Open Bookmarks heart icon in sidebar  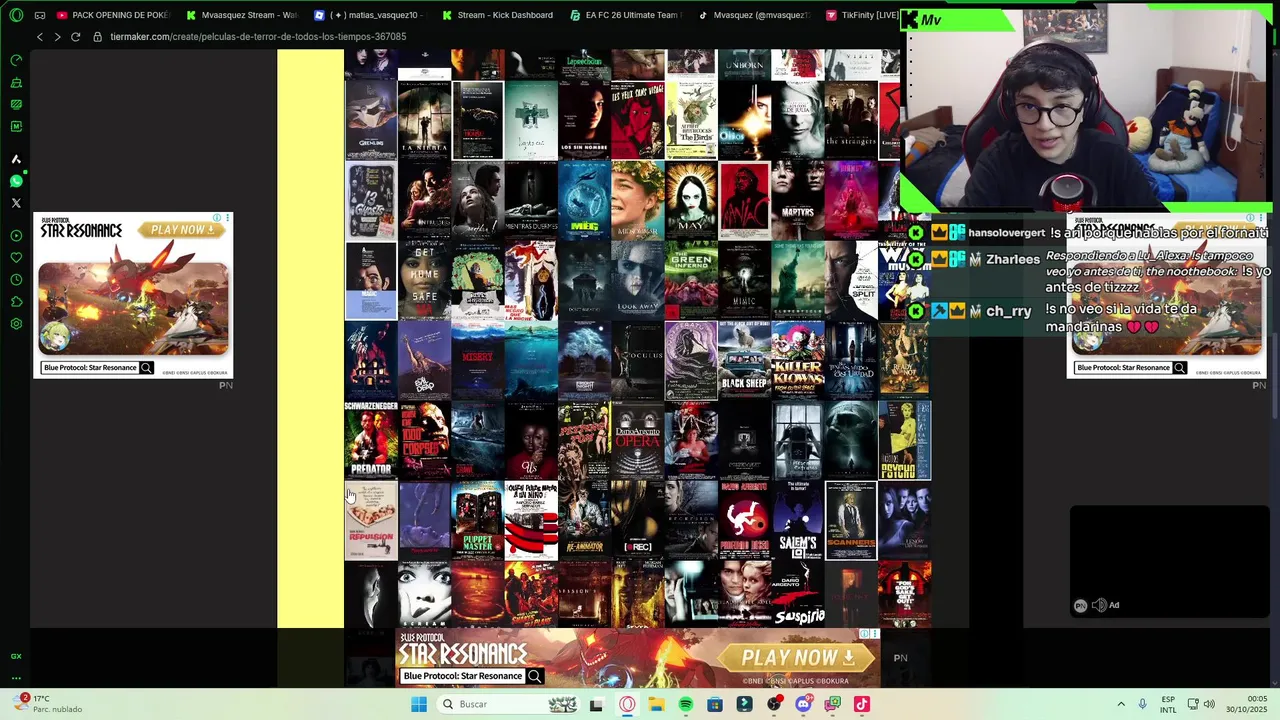click(x=16, y=258)
